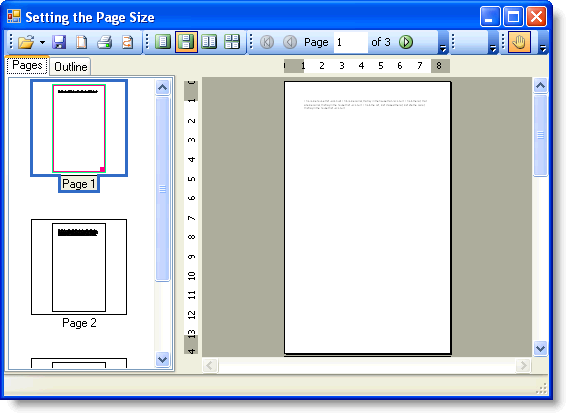Image resolution: width=569 pixels, height=416 pixels.
Task: Refresh the document preview
Action: pos(127,42)
